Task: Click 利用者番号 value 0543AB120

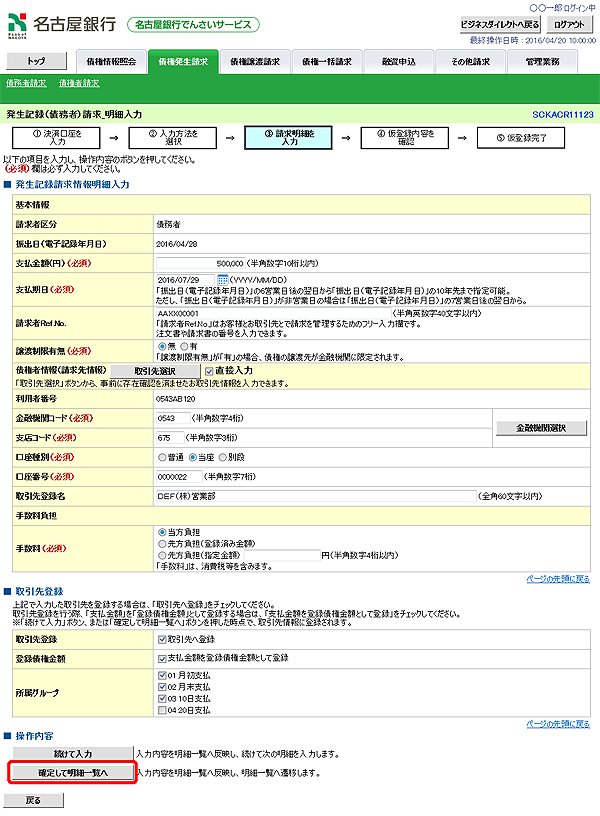Action: click(175, 399)
